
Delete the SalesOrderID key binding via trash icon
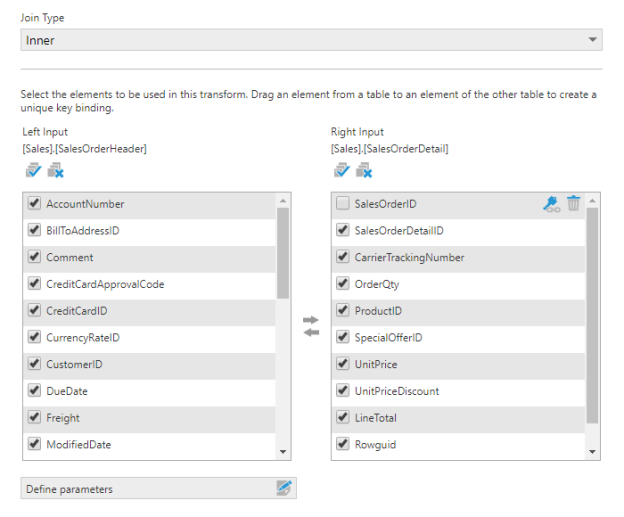coord(573,204)
